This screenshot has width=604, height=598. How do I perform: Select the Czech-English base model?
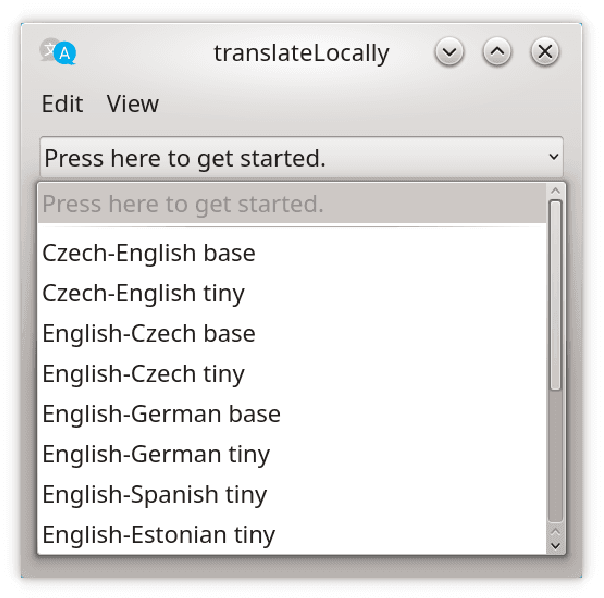[x=148, y=253]
